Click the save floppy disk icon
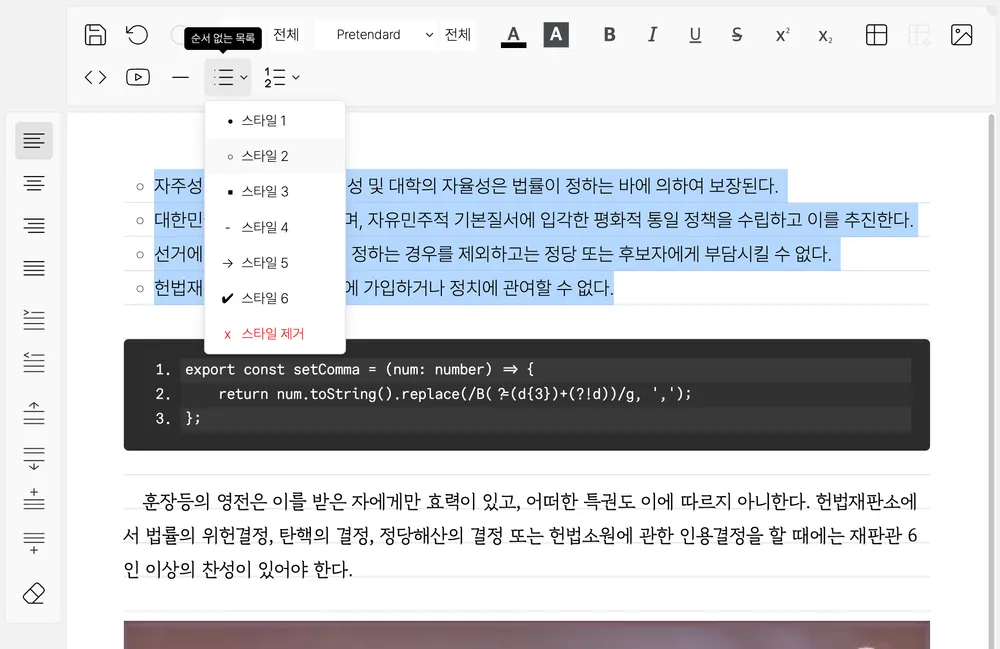The width and height of the screenshot is (1000, 649). click(x=95, y=34)
